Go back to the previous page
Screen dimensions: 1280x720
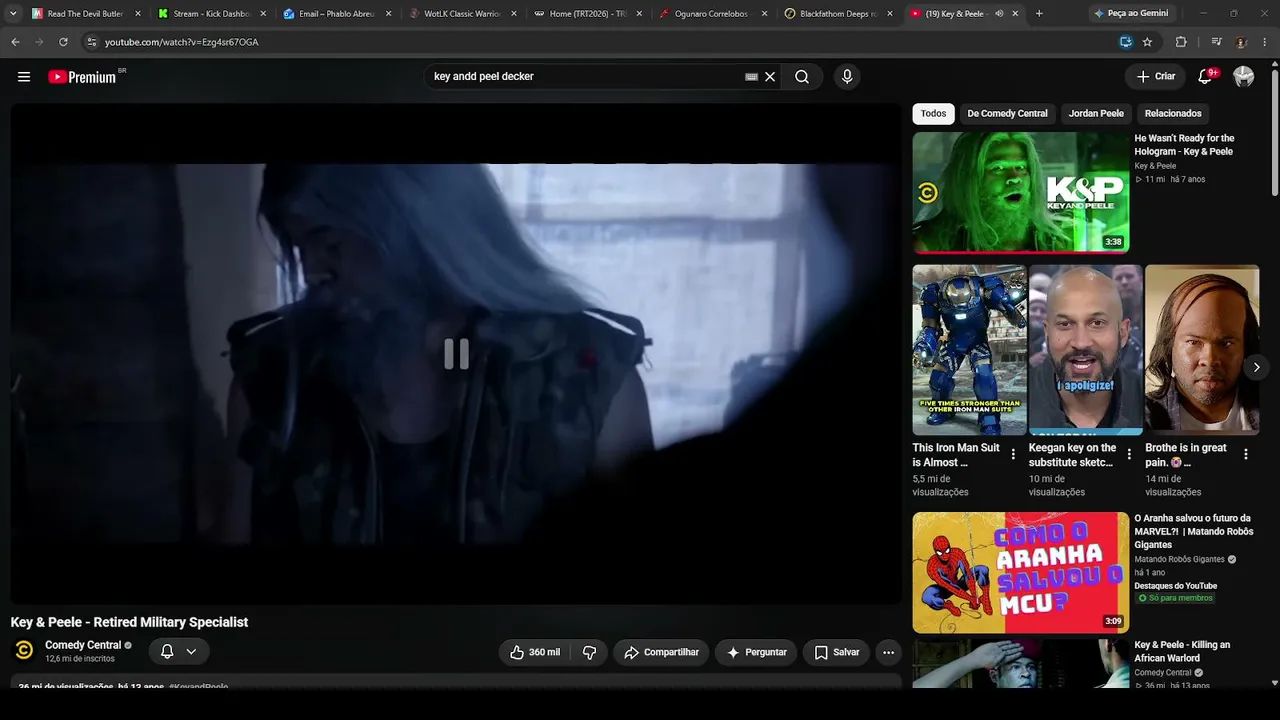15,42
